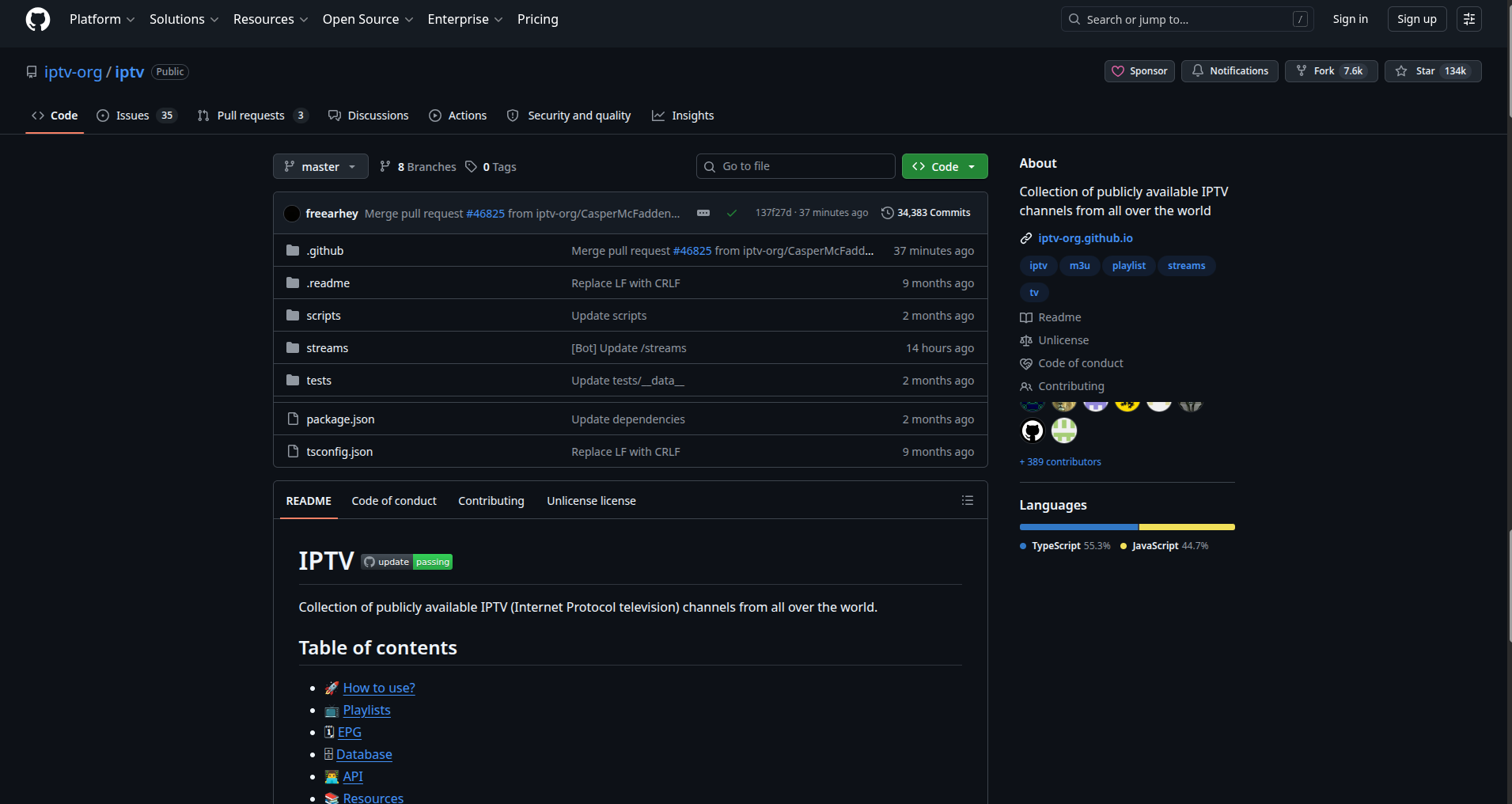Viewport: 1512px width, 804px height.
Task: Select the Unlicense license file tab
Action: [591, 501]
